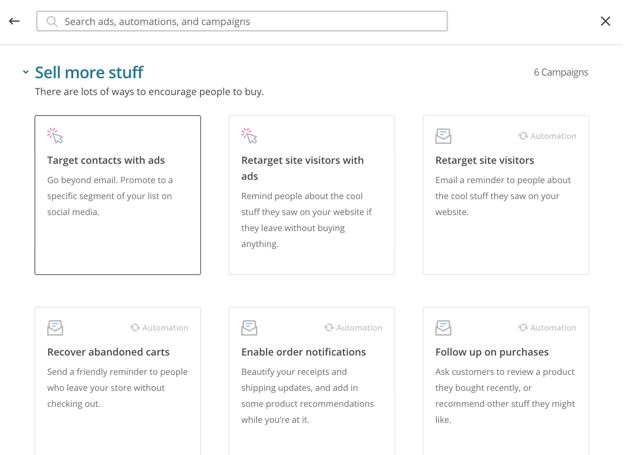Click the magnifier icon in search bar

[52, 21]
